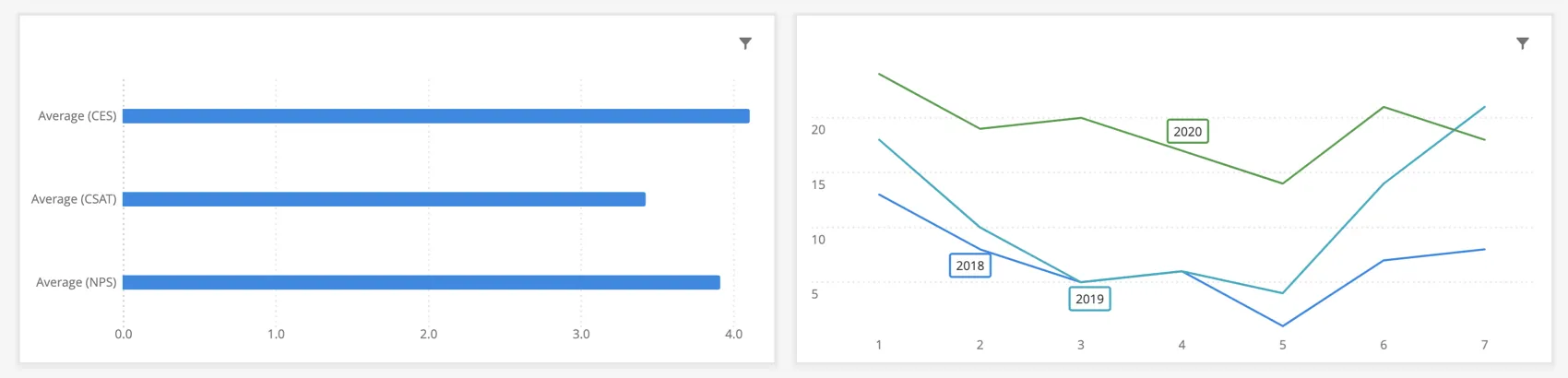Click the Average (CES) bar
Viewport: 1568px width, 378px height.
click(435, 116)
